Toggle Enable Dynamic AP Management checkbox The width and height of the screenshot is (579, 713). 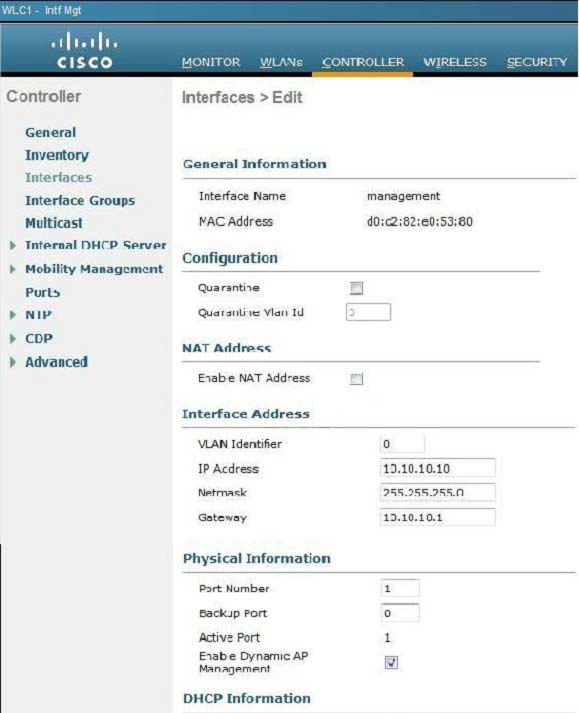point(391,662)
